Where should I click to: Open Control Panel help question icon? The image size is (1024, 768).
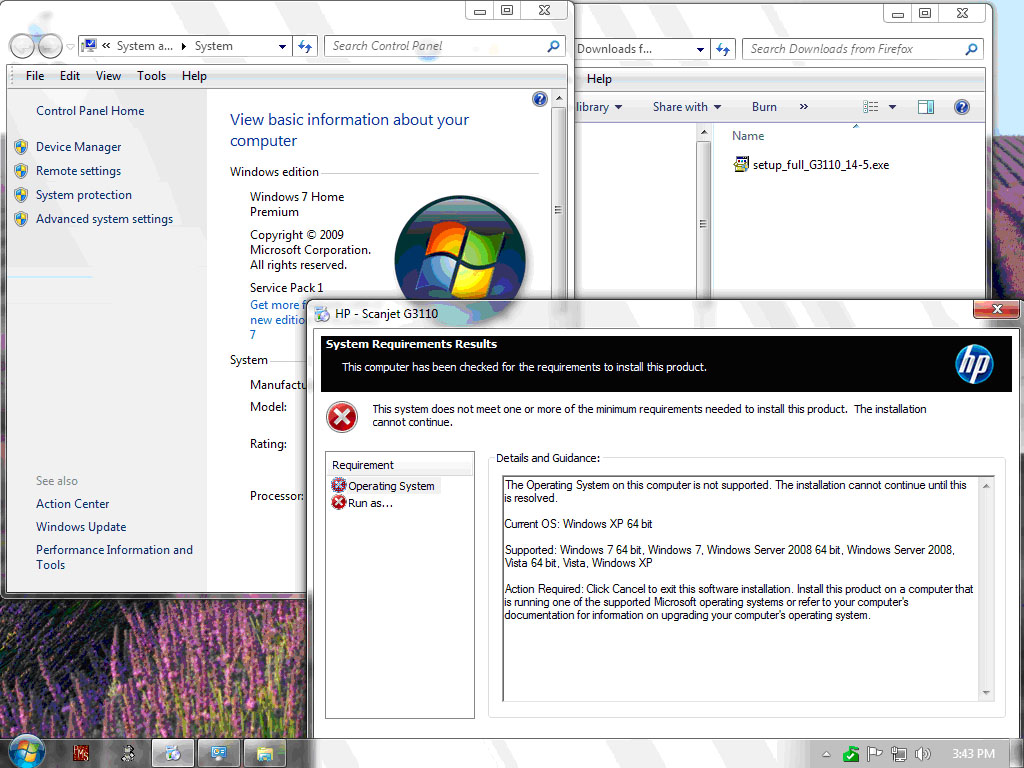tap(539, 99)
